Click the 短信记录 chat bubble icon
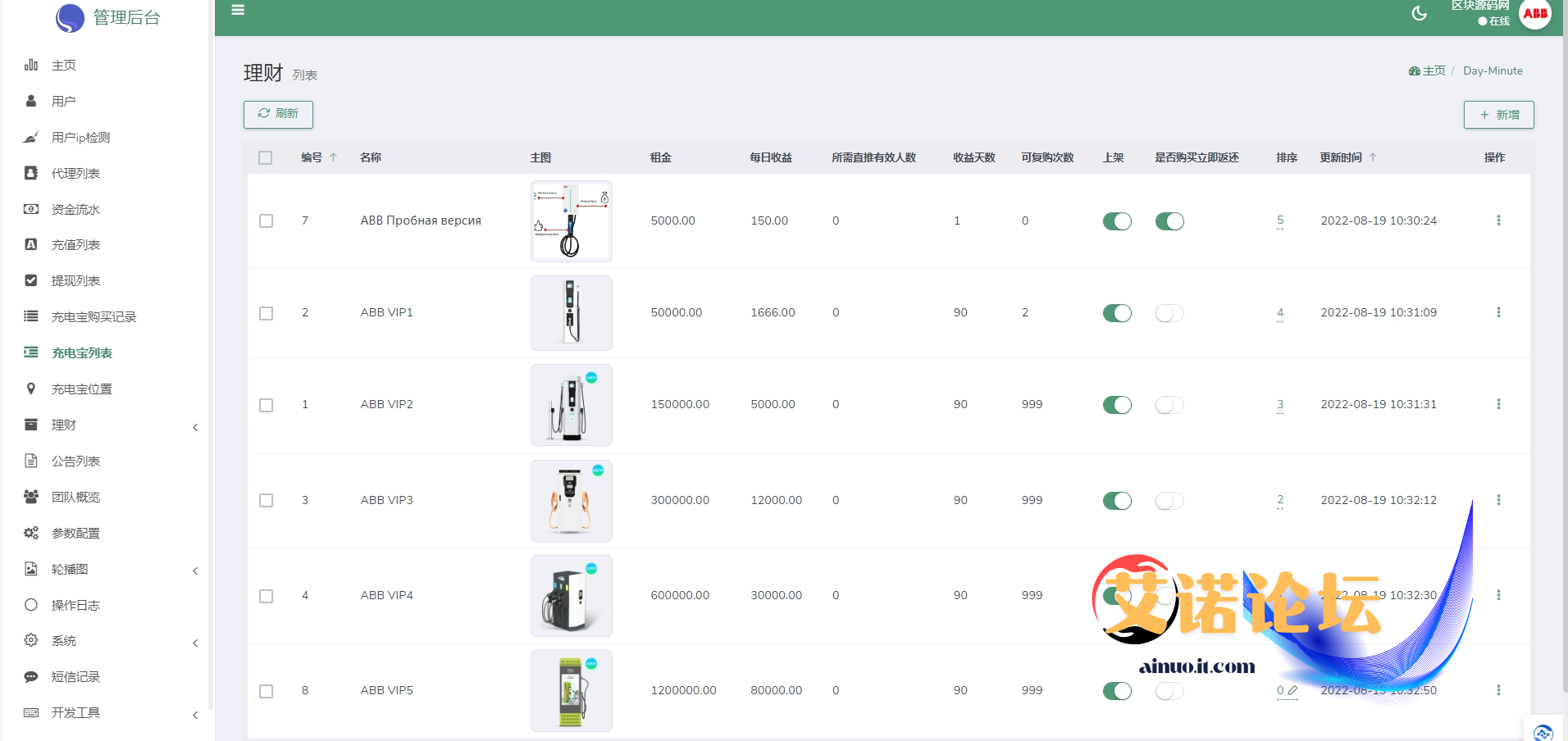 point(31,677)
